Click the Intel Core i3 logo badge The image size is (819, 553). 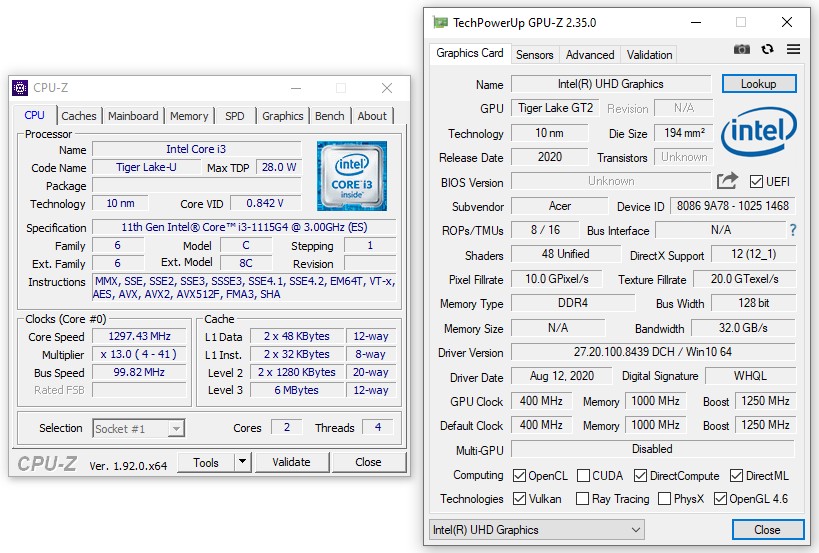coord(351,175)
